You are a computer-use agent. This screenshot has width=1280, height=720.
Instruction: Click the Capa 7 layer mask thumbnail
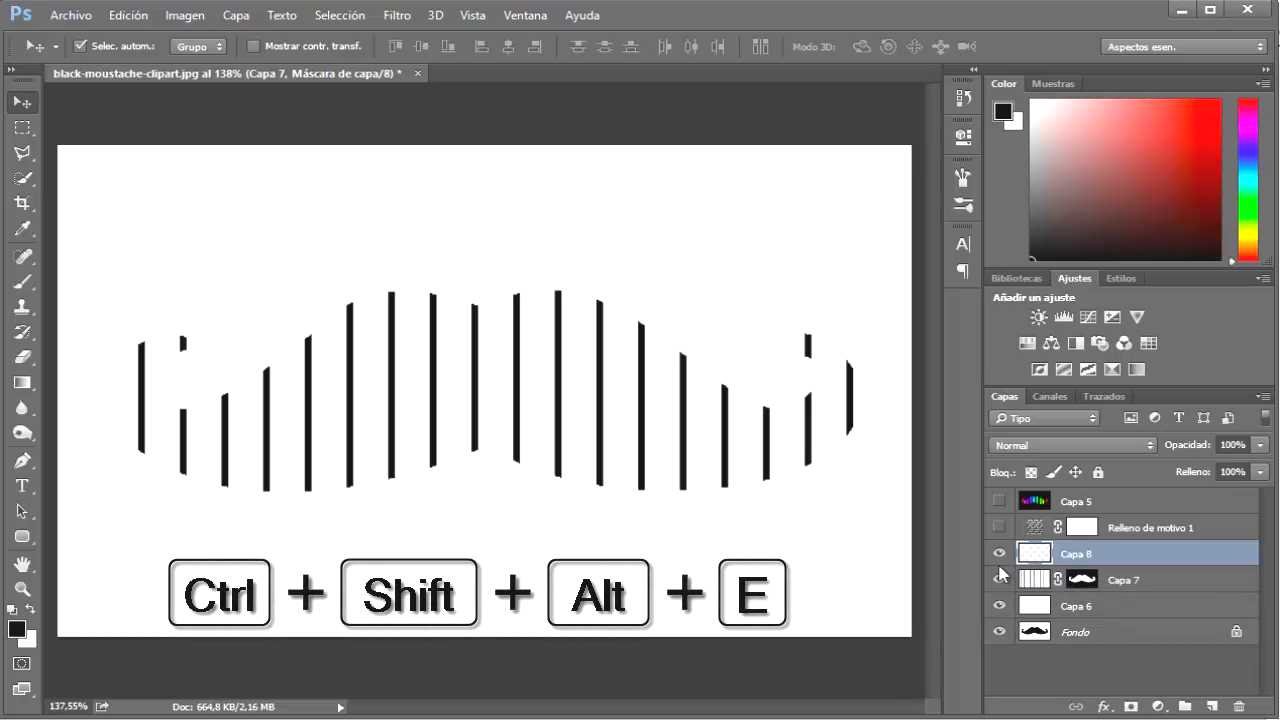click(x=1082, y=579)
